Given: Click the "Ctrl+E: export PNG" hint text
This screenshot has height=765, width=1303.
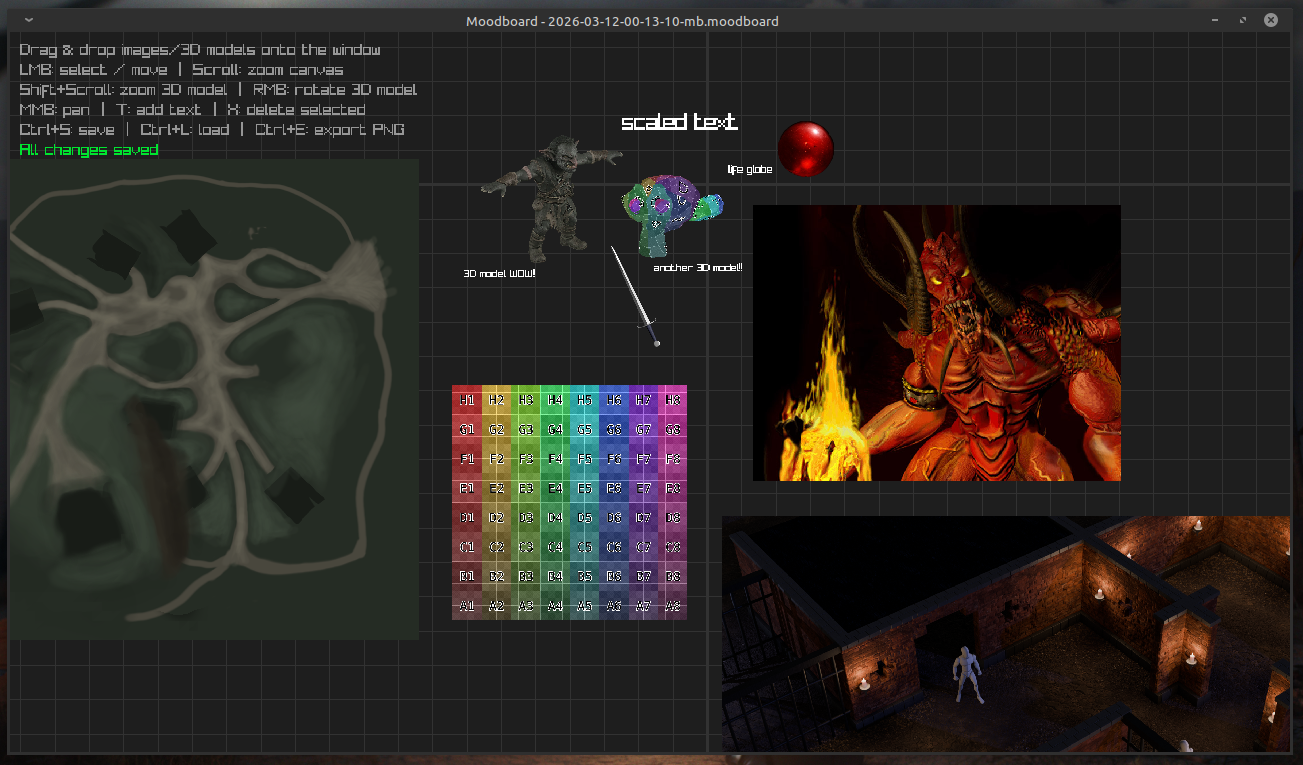Looking at the screenshot, I should click(x=330, y=130).
